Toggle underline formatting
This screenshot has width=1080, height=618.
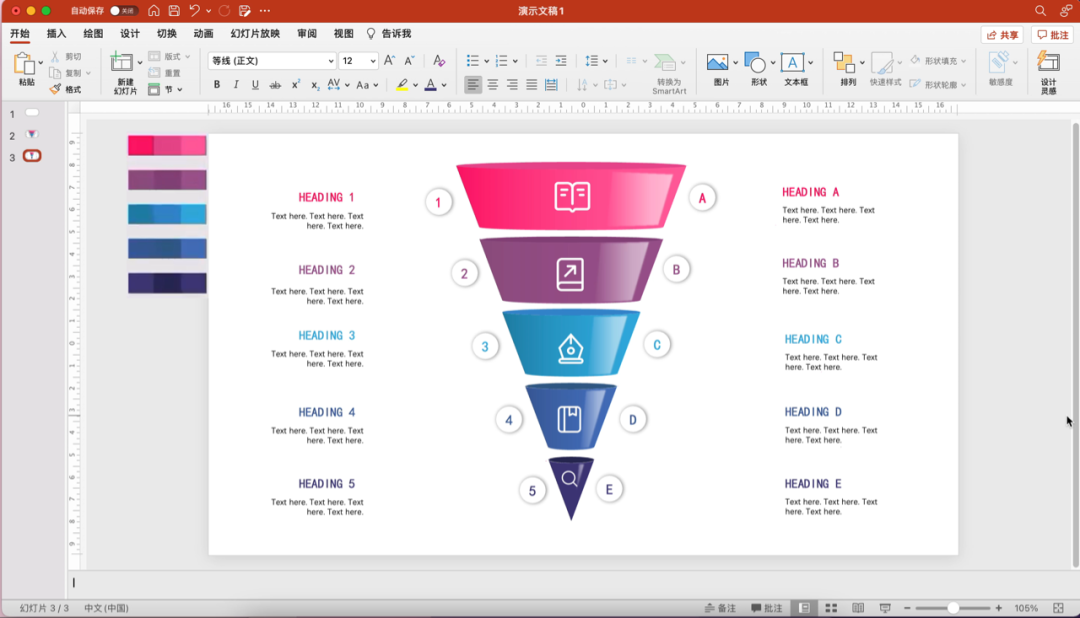pyautogui.click(x=255, y=85)
